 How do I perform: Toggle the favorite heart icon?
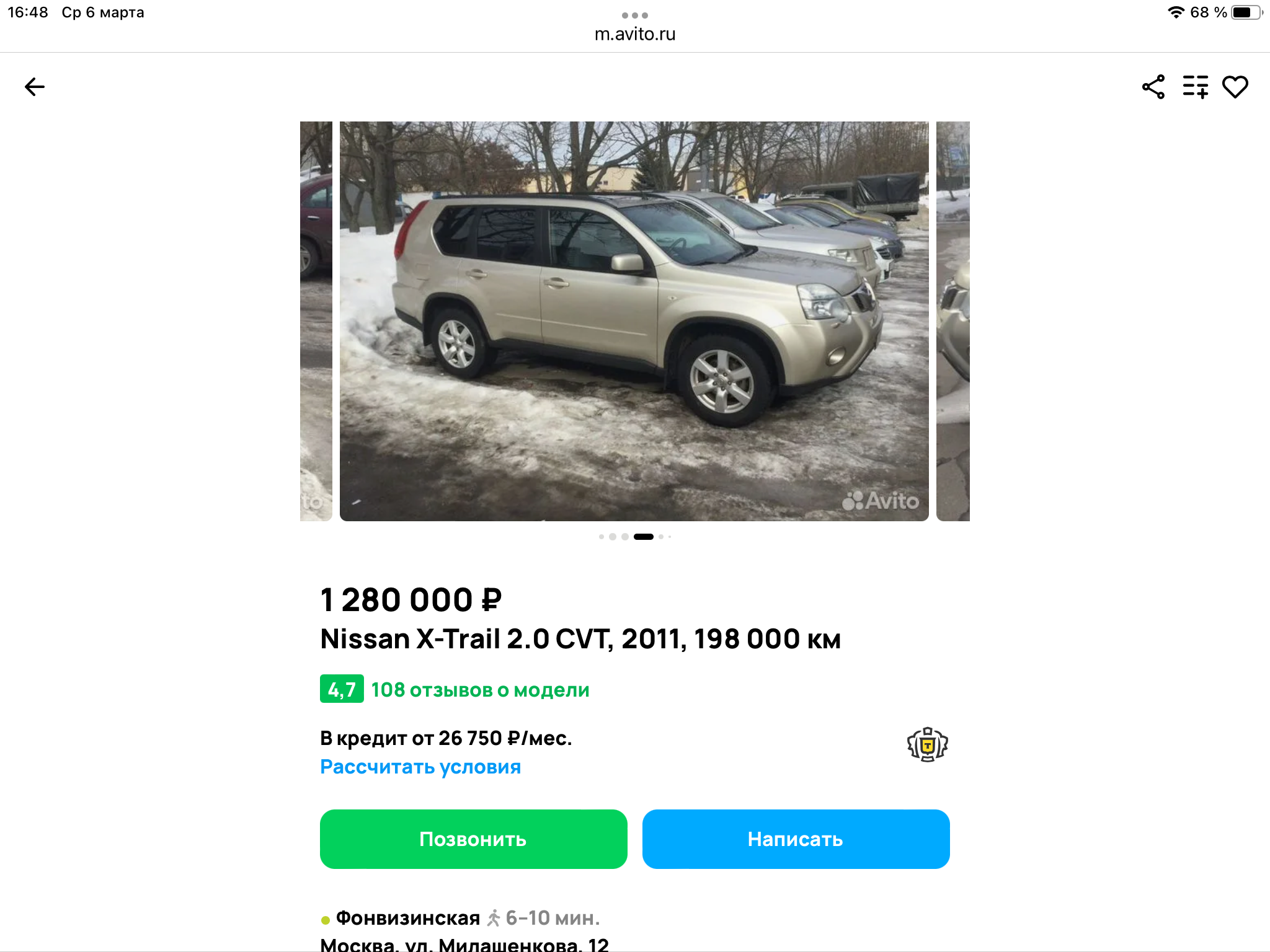pos(1235,87)
